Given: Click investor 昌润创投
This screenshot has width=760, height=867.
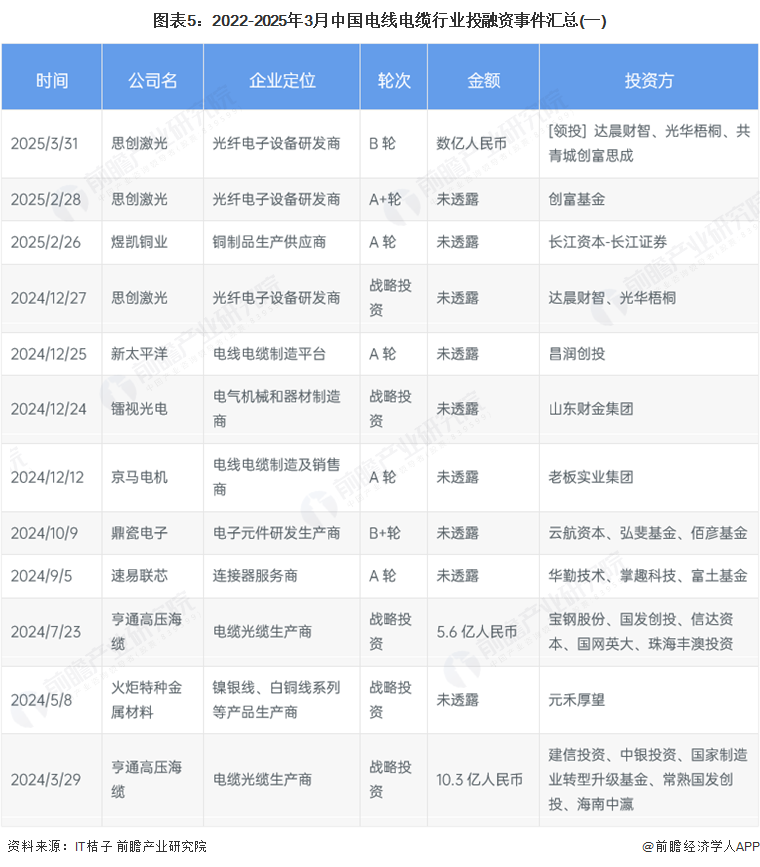Looking at the screenshot, I should click(577, 354).
